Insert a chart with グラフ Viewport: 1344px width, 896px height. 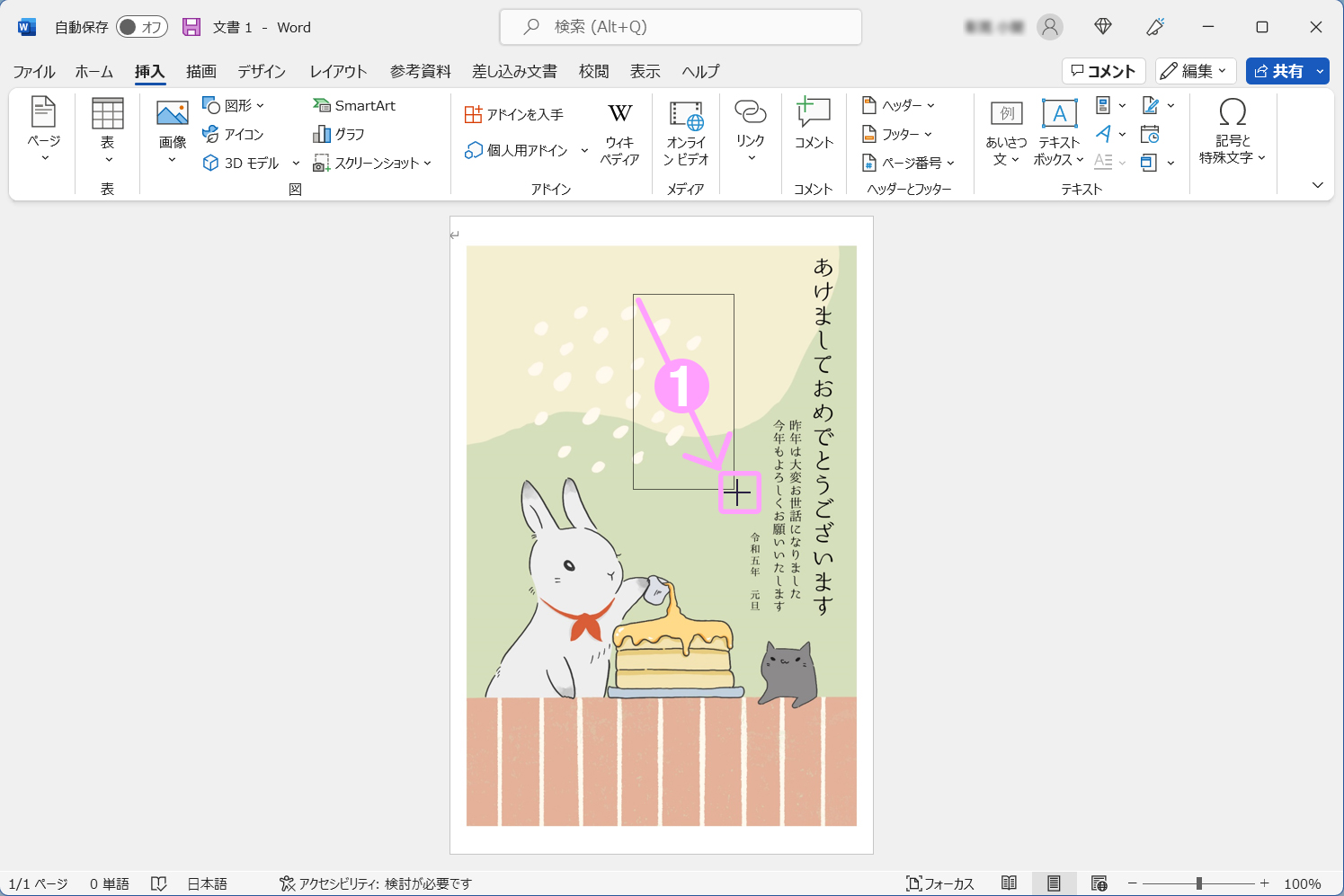(339, 134)
